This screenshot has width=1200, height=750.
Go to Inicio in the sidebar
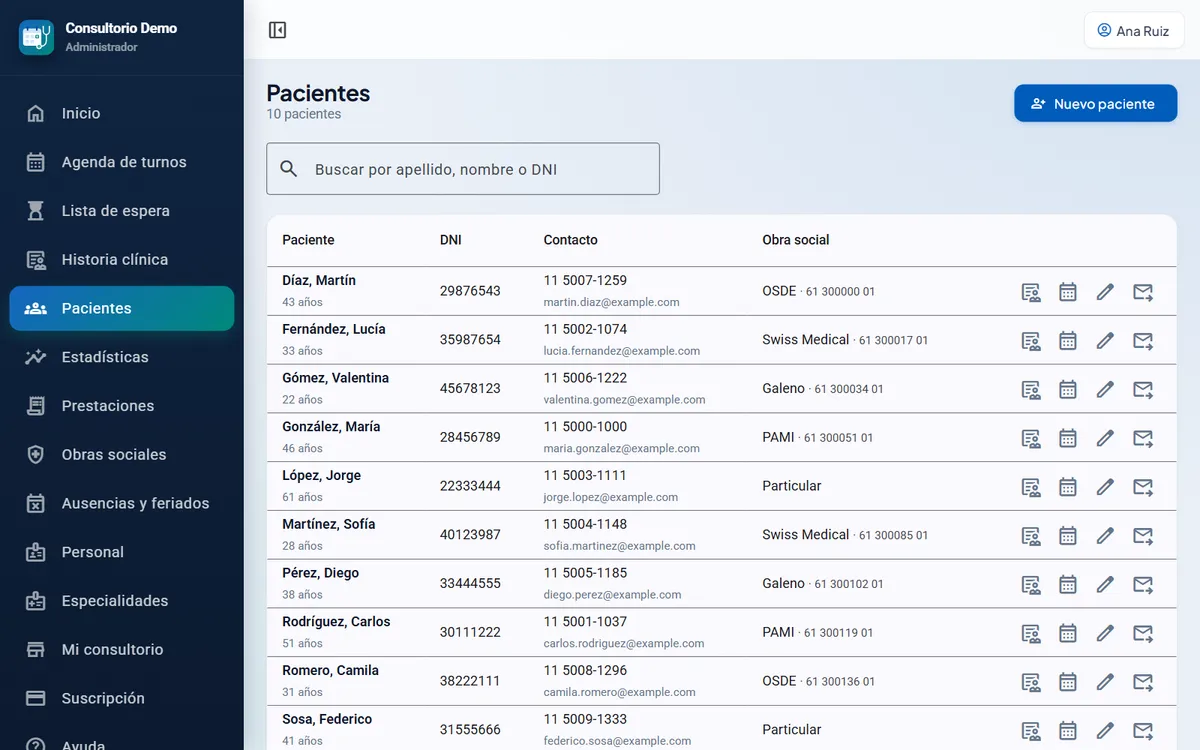tap(122, 113)
